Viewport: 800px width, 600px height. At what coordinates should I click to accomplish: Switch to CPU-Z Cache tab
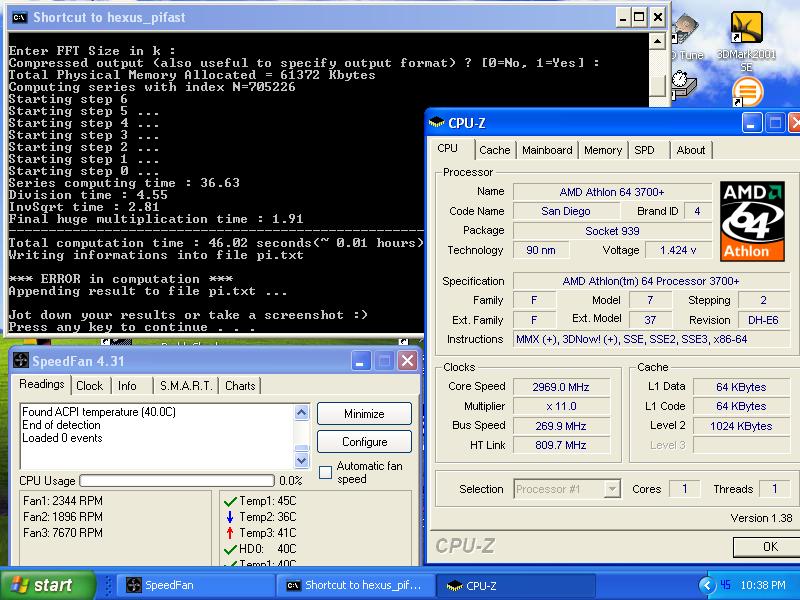[494, 150]
